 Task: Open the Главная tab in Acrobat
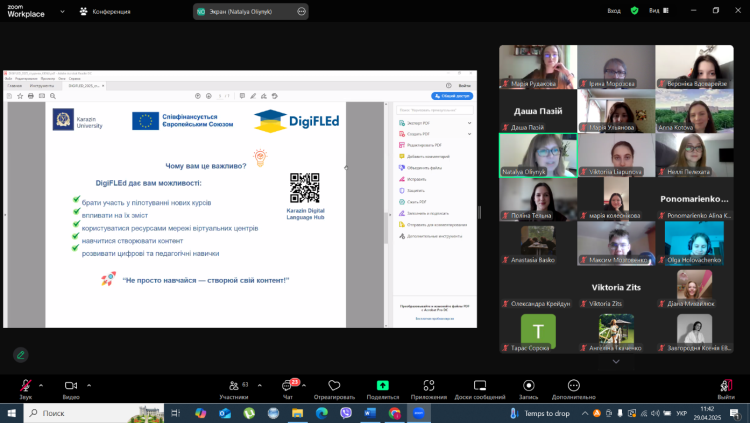click(15, 86)
